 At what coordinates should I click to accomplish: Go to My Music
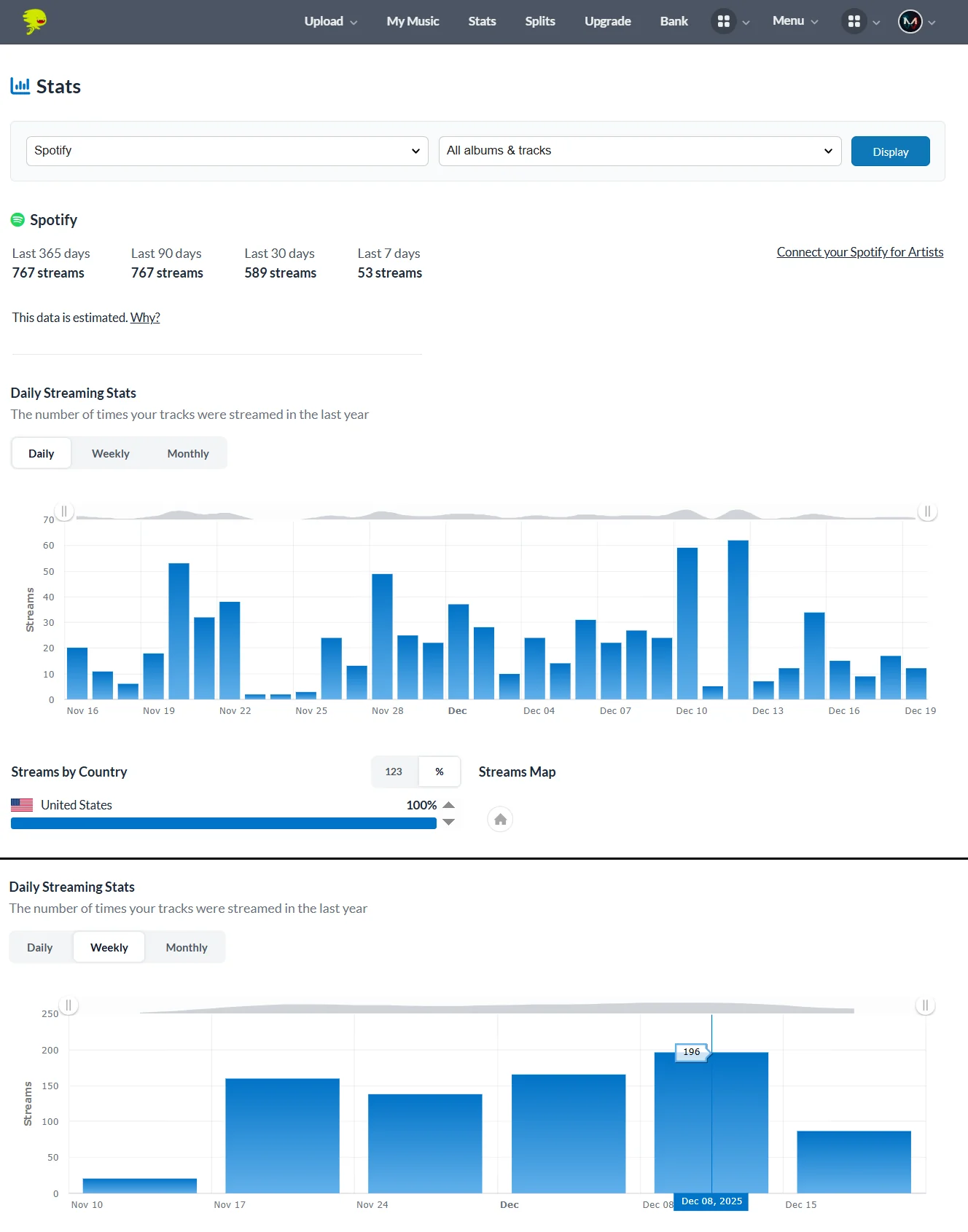tap(413, 21)
